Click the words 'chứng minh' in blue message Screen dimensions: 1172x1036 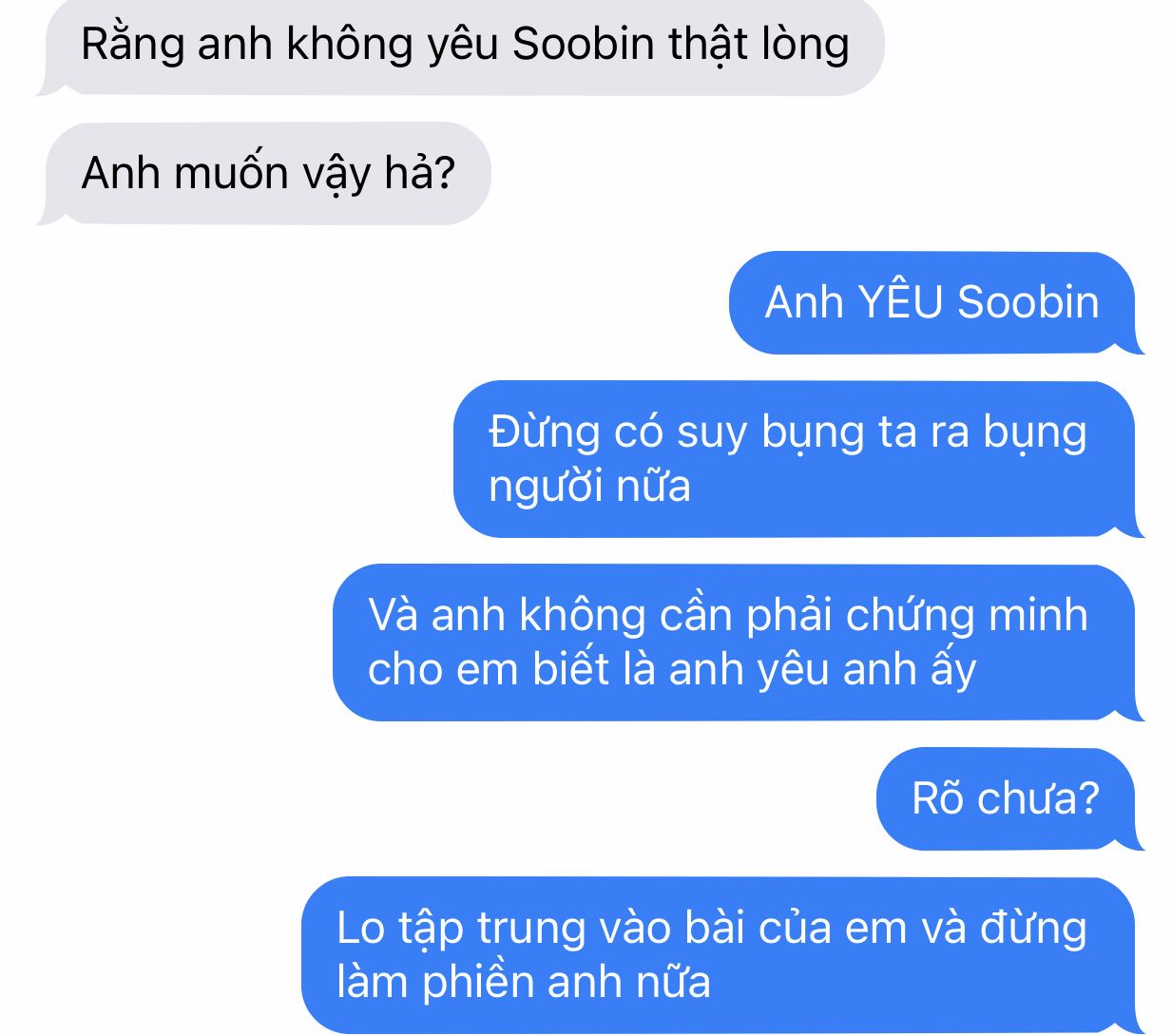coord(966,616)
